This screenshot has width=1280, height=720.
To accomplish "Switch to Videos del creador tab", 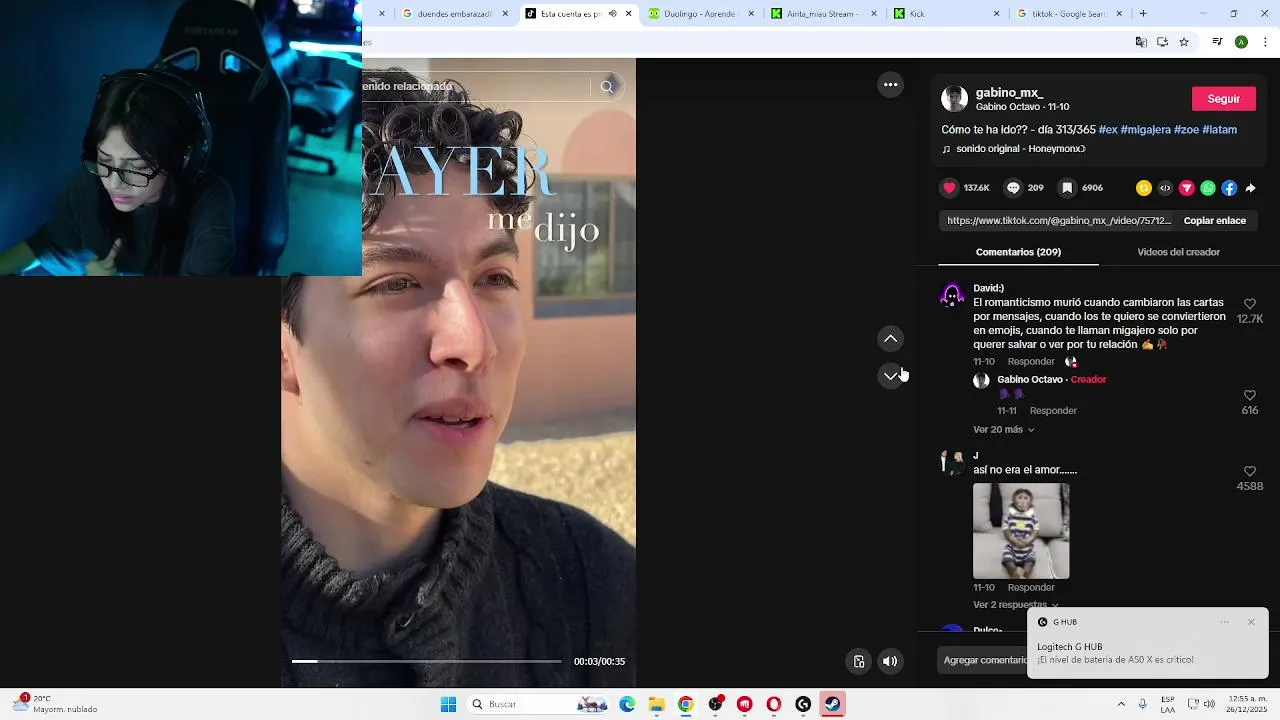I will (x=1178, y=252).
